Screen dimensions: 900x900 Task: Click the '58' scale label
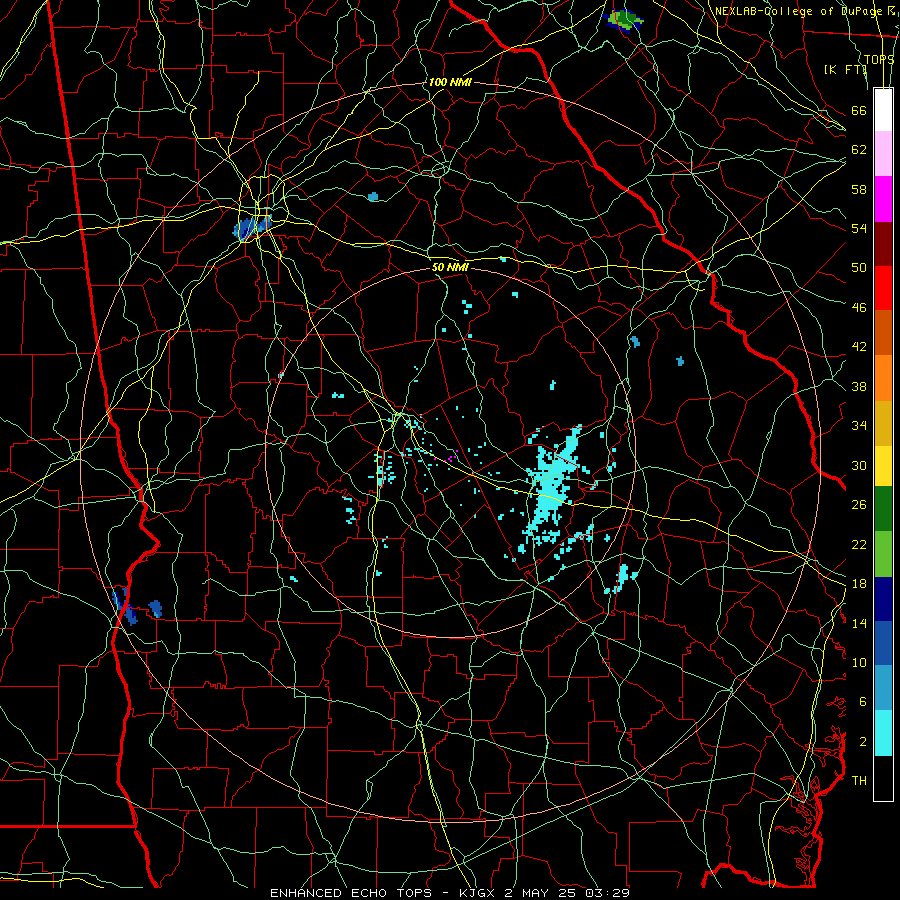pyautogui.click(x=859, y=189)
